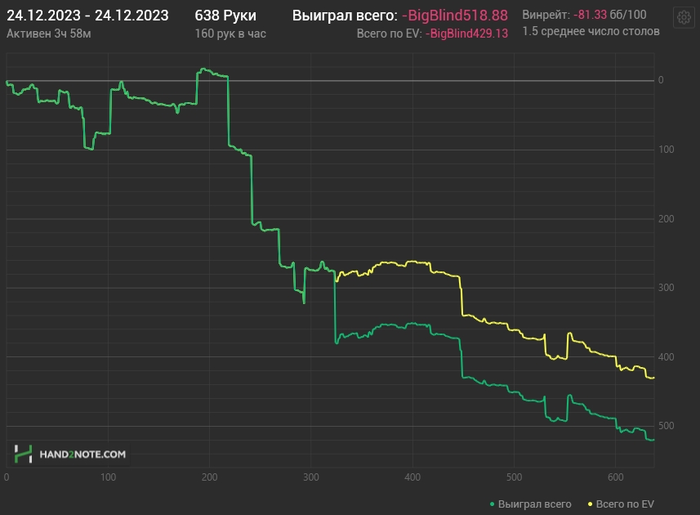Toggle the 'Выиграл всего' legend series
This screenshot has height=515, width=700.
[530, 504]
